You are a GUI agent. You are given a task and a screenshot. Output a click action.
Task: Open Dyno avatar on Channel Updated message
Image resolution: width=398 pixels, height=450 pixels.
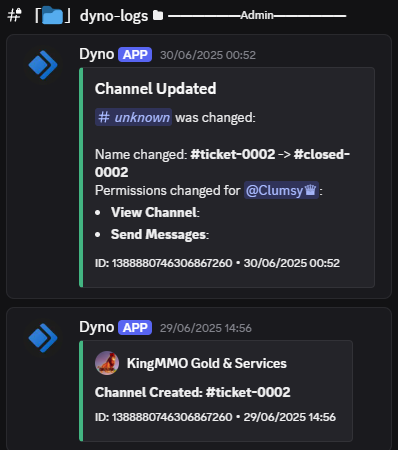(43, 65)
